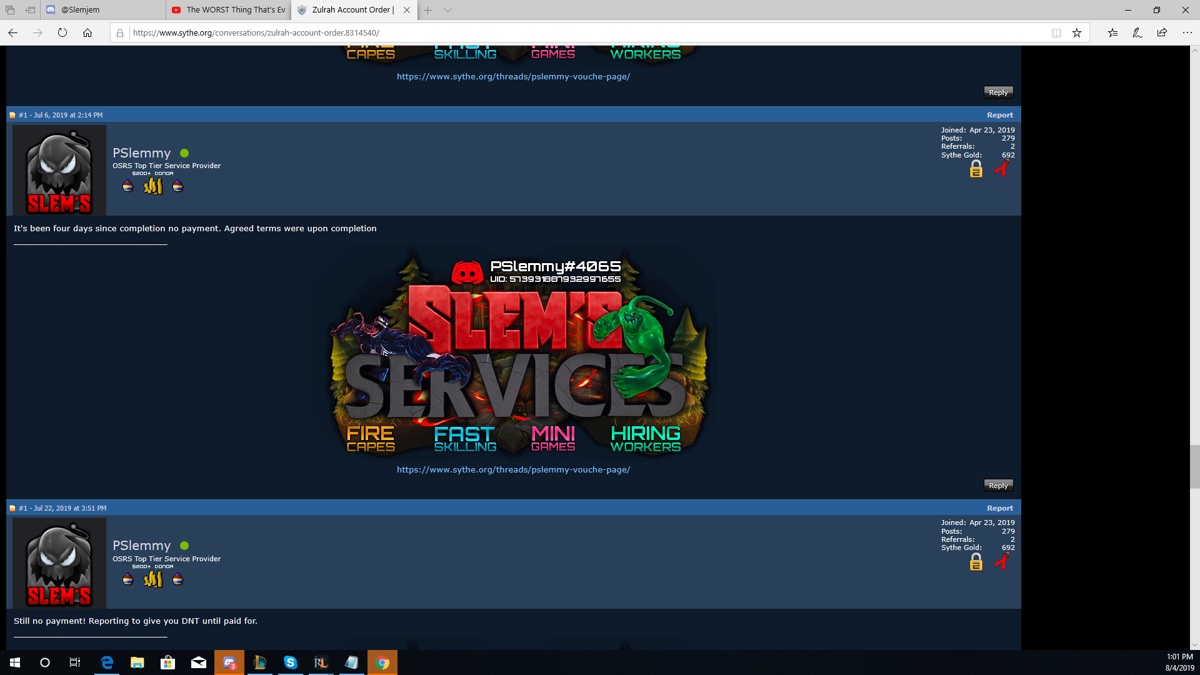The width and height of the screenshot is (1200, 675).
Task: Click the gold padlock icon in Jul 22 post
Action: 976,563
